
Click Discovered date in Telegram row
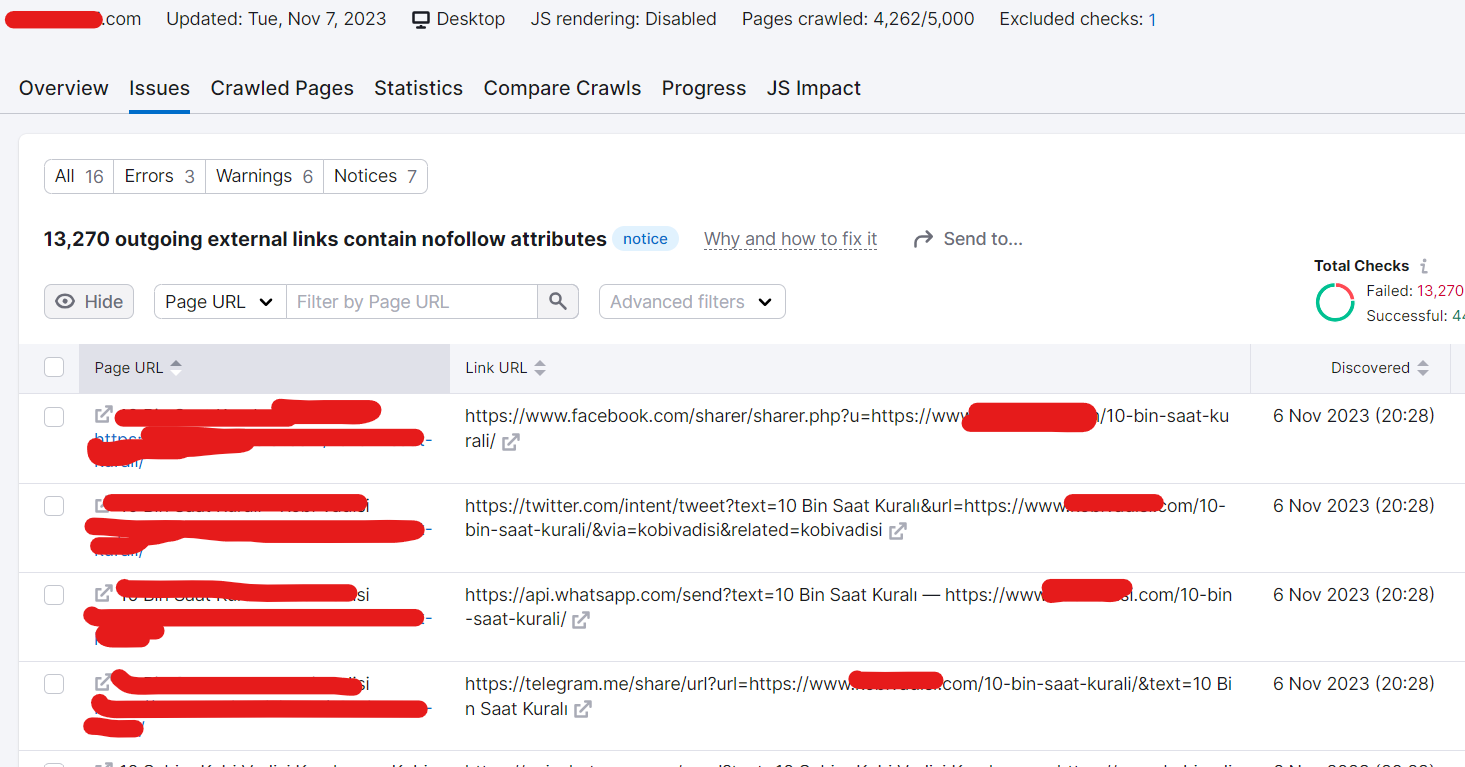point(1354,684)
